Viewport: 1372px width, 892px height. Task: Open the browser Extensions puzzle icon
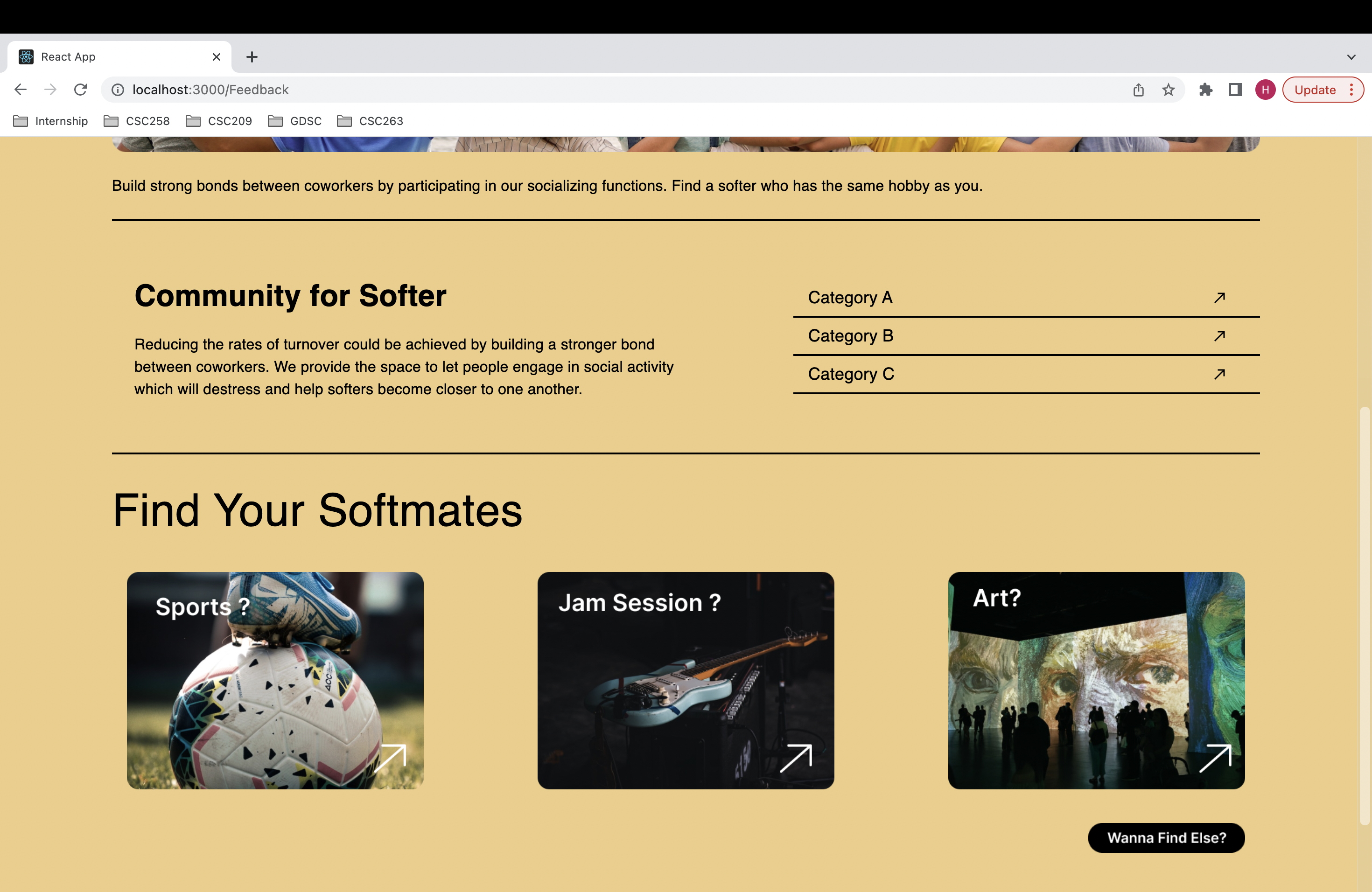pos(1205,90)
